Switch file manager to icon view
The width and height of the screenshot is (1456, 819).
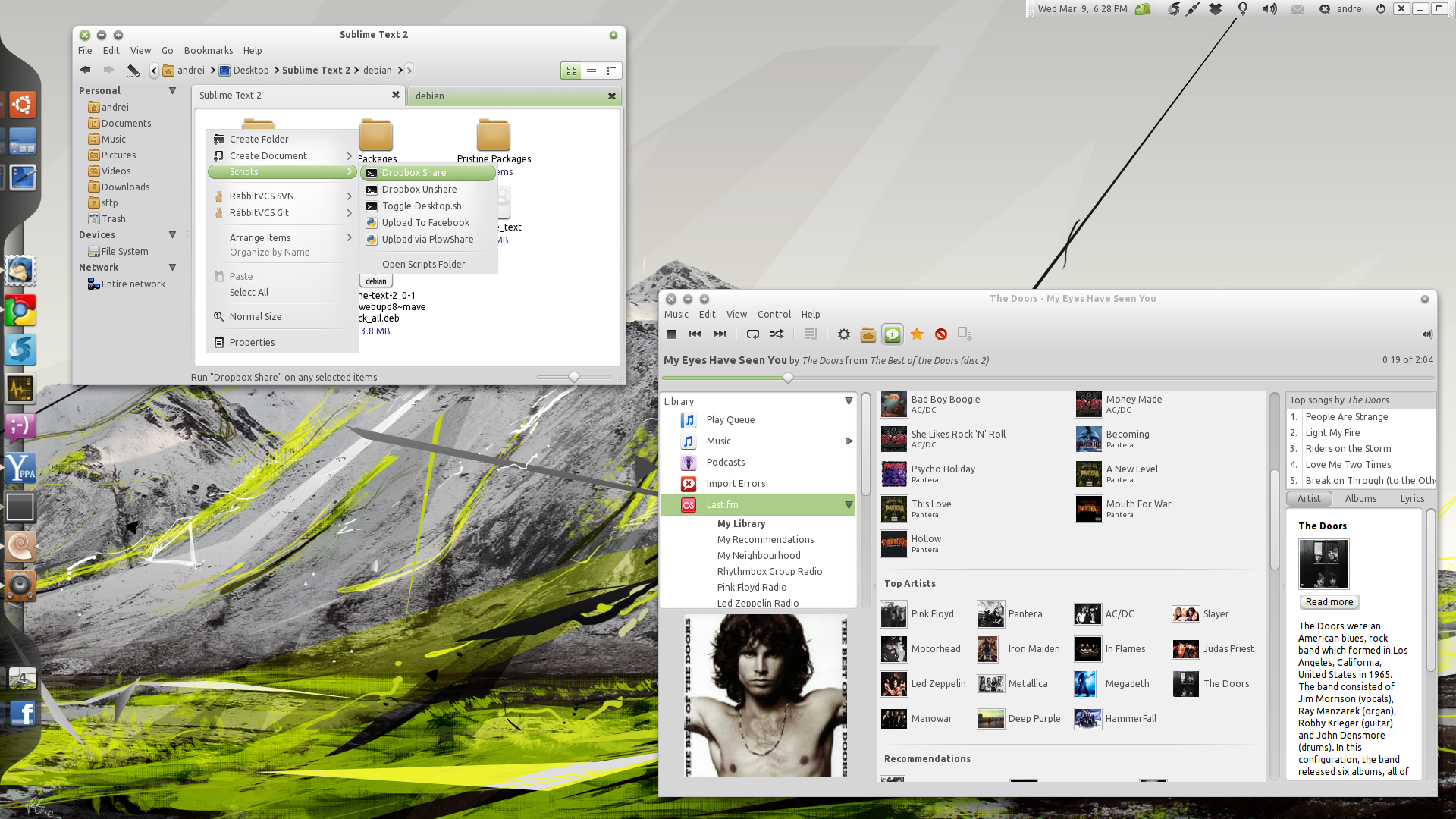pos(572,71)
